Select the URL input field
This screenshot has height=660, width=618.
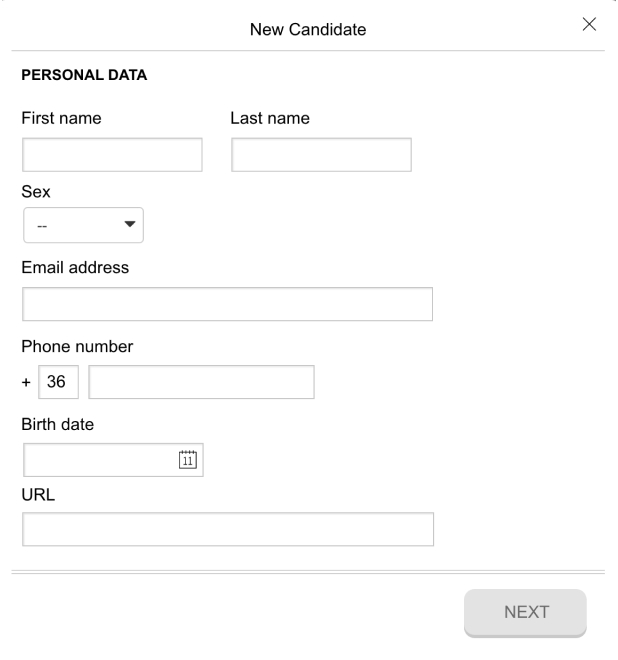[x=228, y=530]
